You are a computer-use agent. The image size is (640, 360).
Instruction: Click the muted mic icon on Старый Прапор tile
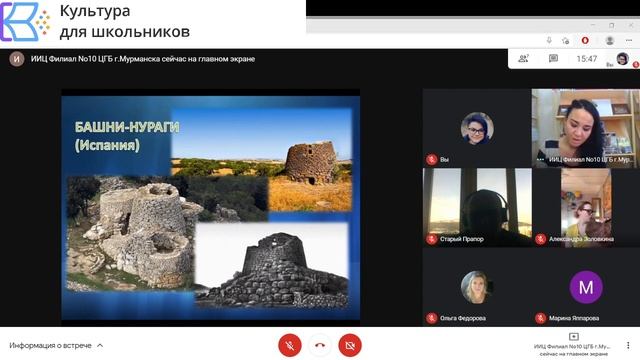click(431, 239)
